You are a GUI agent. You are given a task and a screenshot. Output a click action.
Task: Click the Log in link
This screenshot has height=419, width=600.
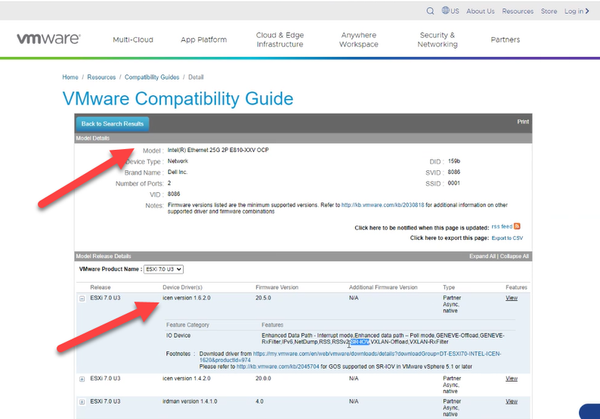coord(576,12)
